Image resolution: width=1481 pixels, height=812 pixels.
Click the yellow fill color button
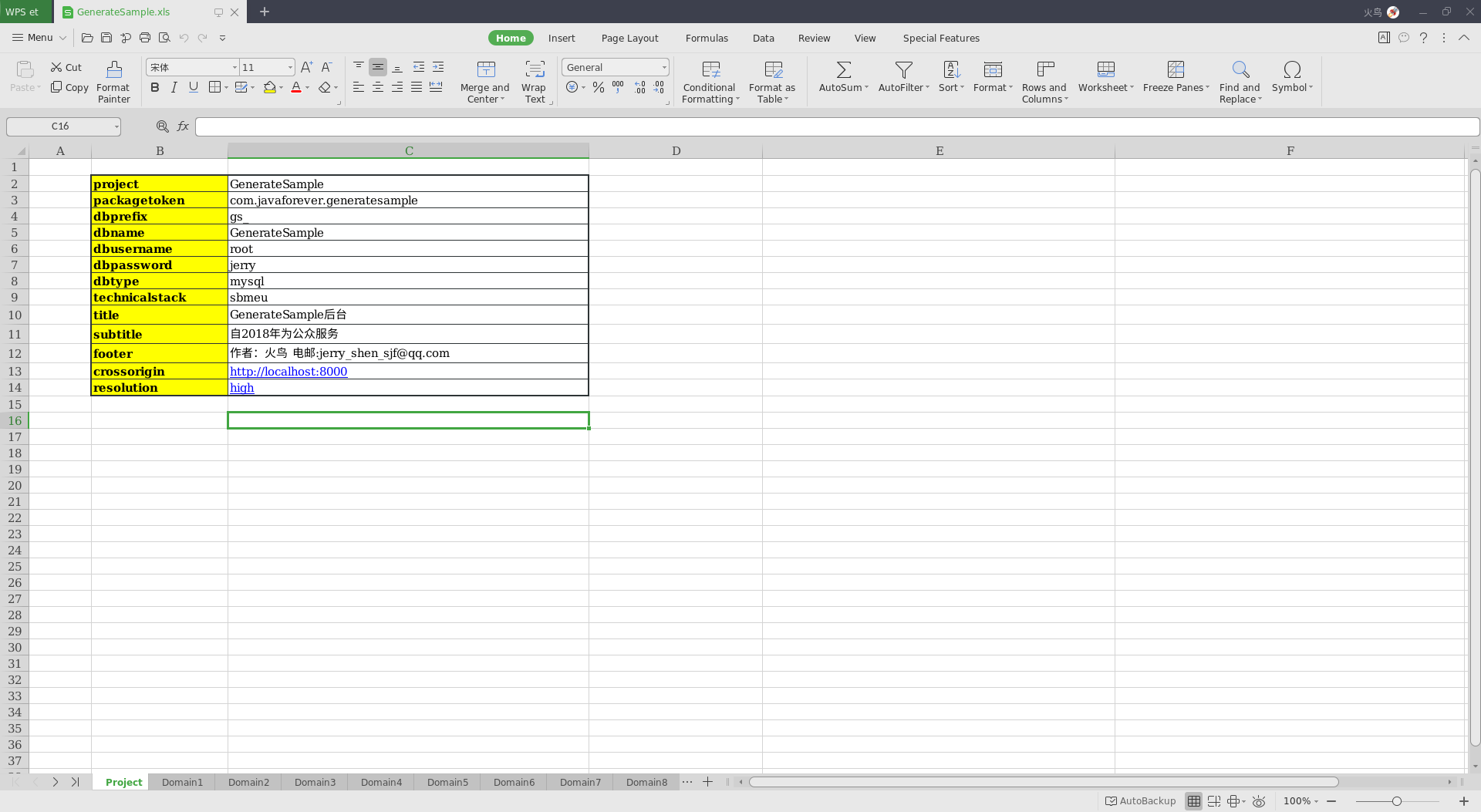tap(269, 87)
